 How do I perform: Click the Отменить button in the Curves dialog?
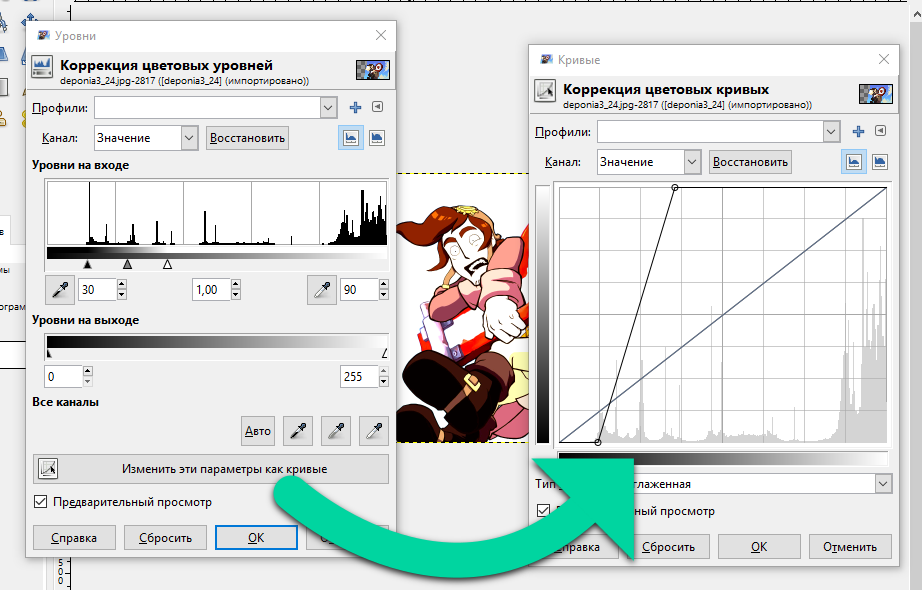click(849, 546)
